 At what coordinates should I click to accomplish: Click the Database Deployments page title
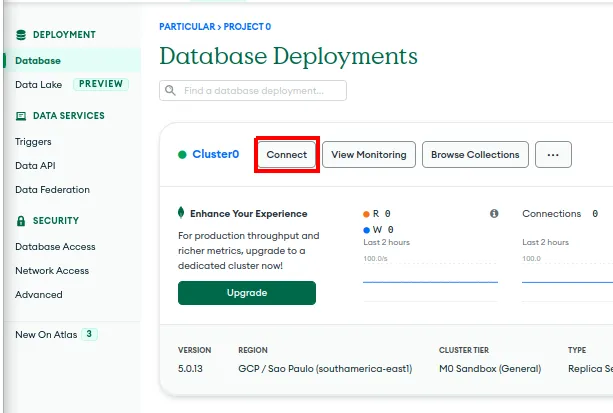(x=289, y=56)
